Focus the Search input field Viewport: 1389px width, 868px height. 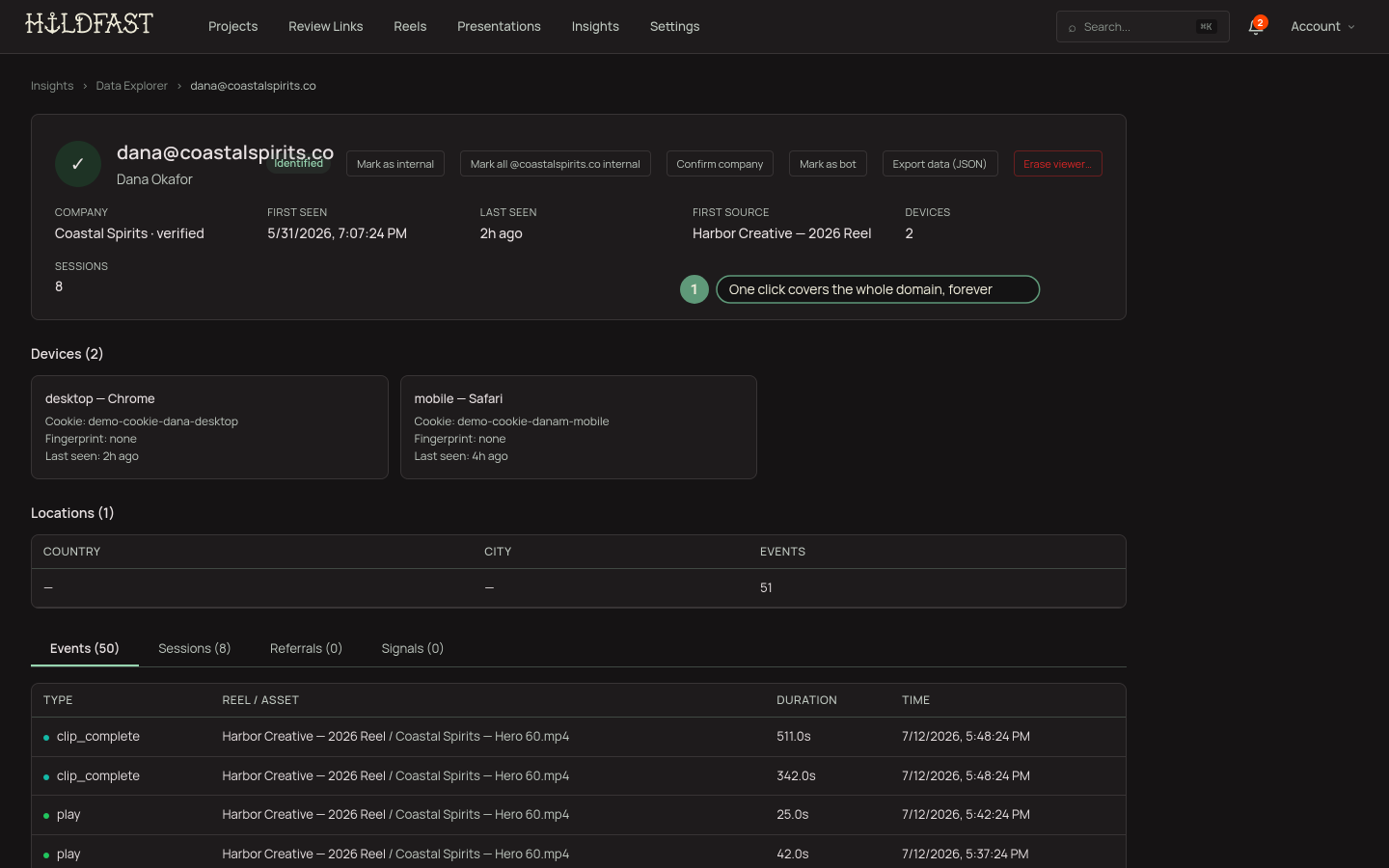[x=1142, y=27]
